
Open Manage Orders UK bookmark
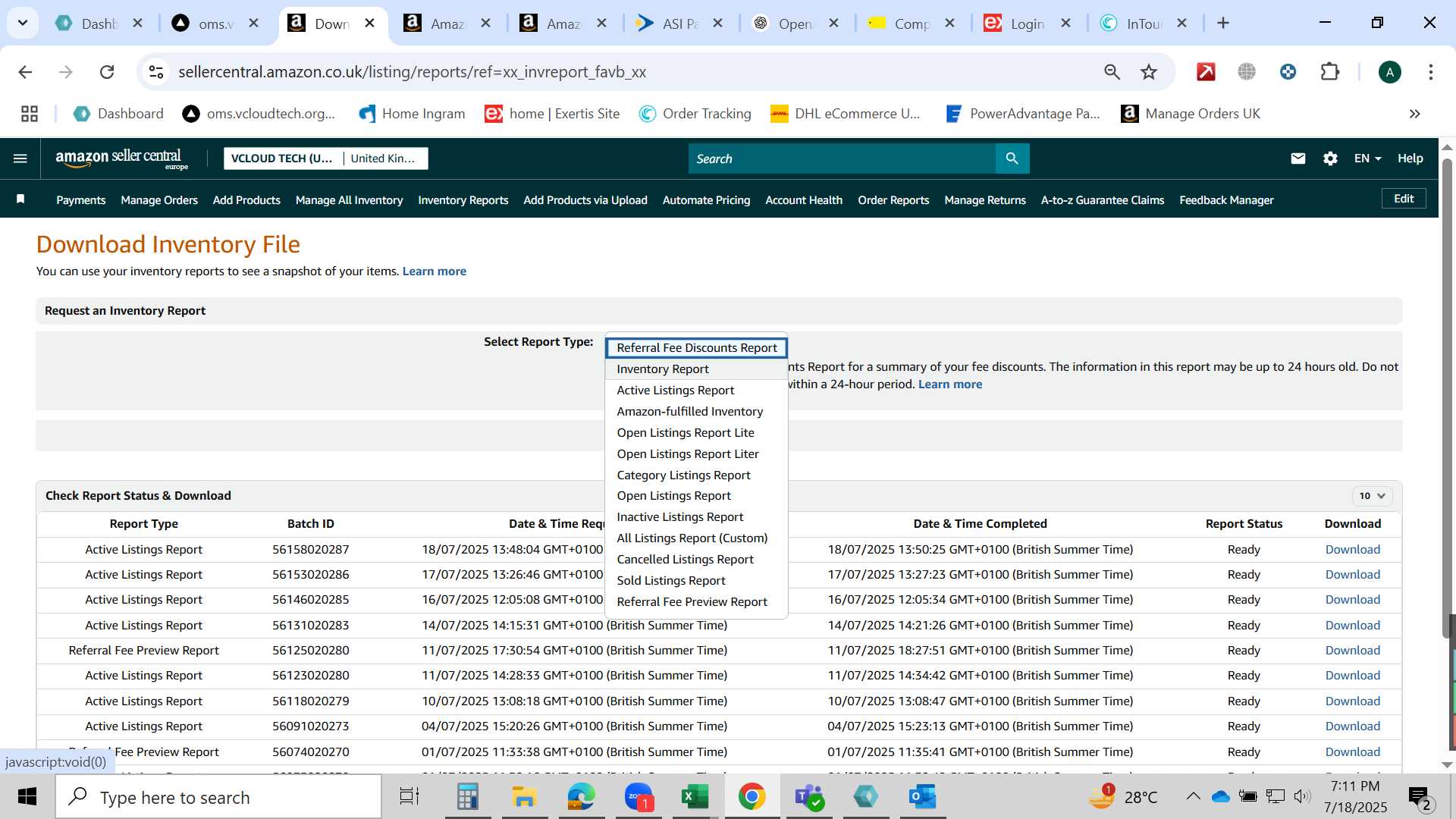1191,114
